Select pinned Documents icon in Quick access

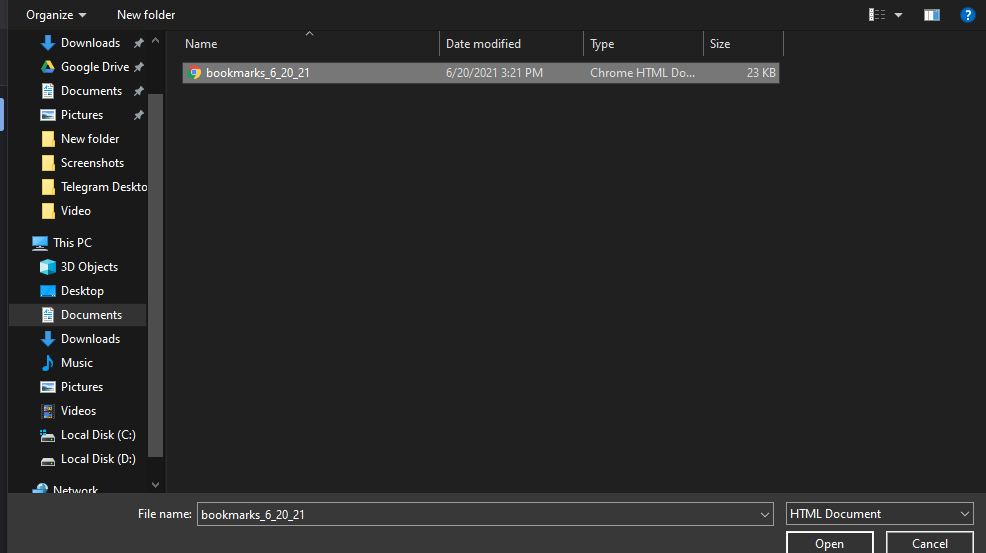48,91
